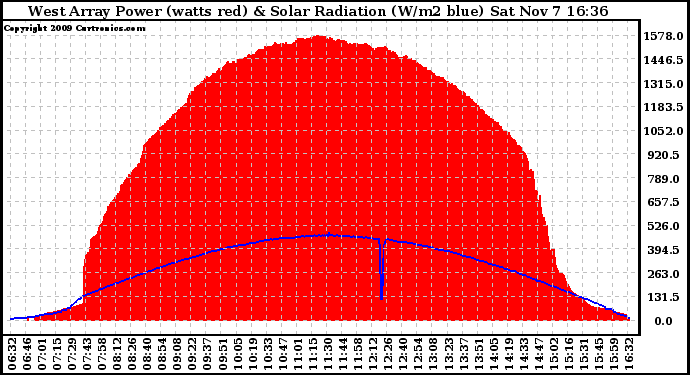
Task: Select the 1578.0 y-axis label
Action: pos(663,36)
